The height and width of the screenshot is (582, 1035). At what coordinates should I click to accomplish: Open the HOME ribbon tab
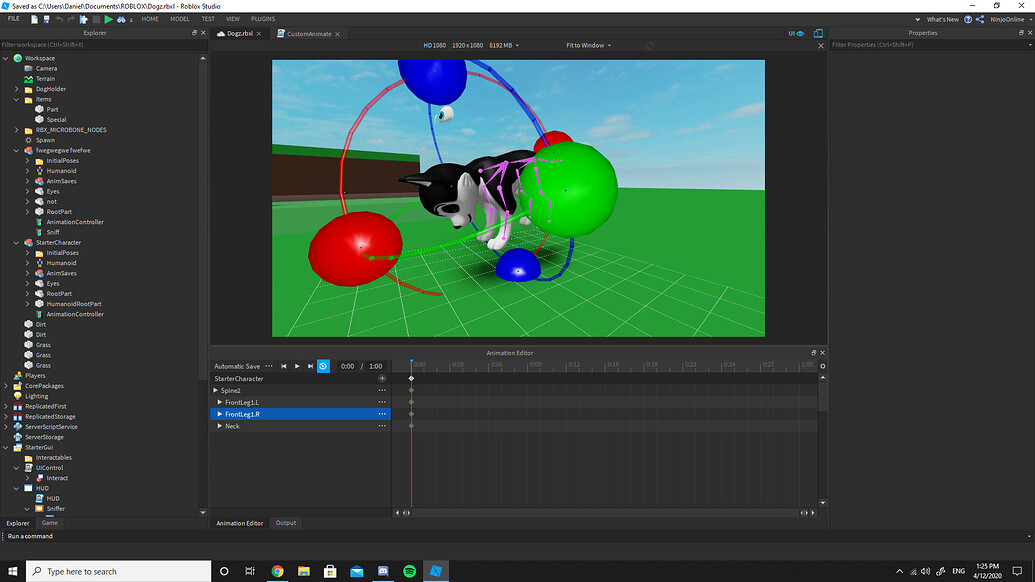[150, 19]
